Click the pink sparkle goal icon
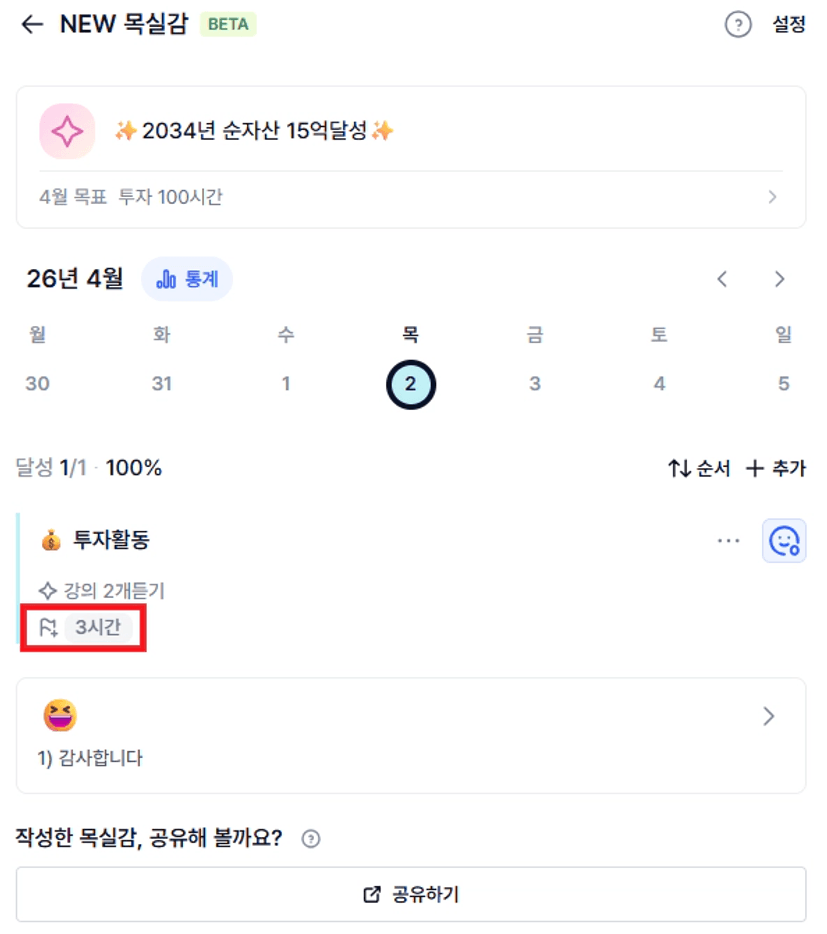This screenshot has height=934, width=827. [67, 131]
